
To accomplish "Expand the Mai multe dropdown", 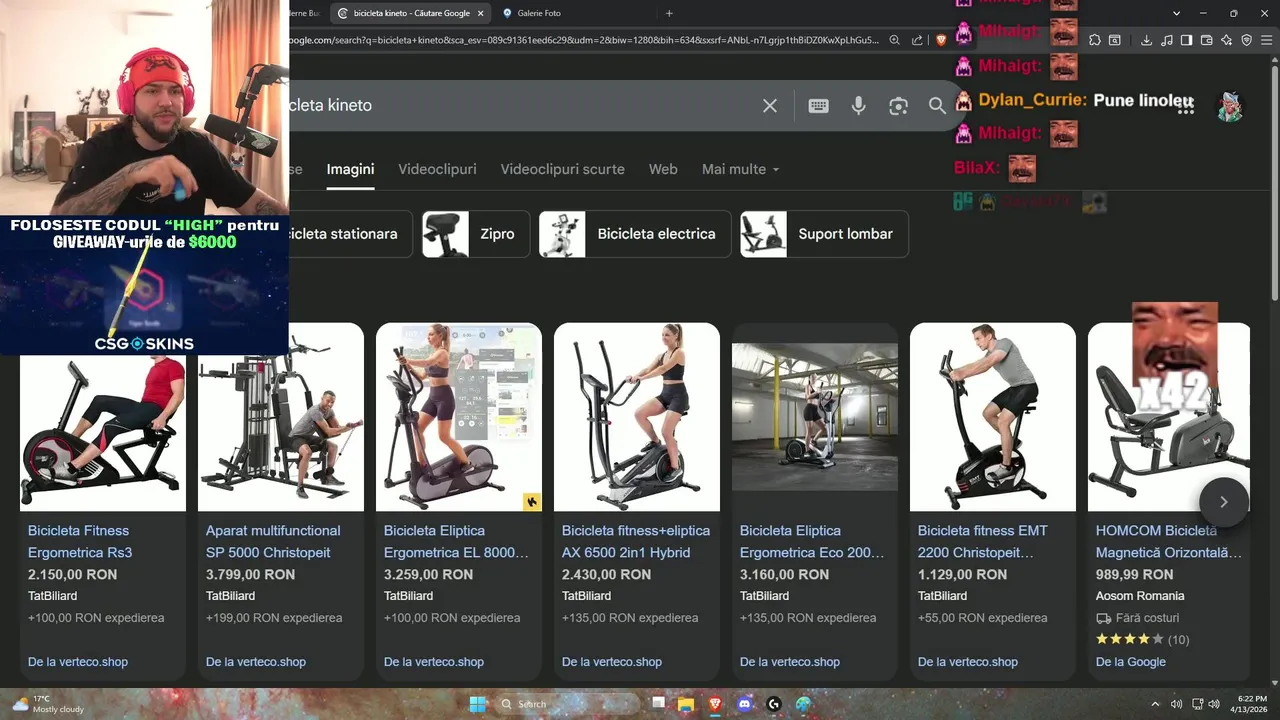I will coord(740,169).
